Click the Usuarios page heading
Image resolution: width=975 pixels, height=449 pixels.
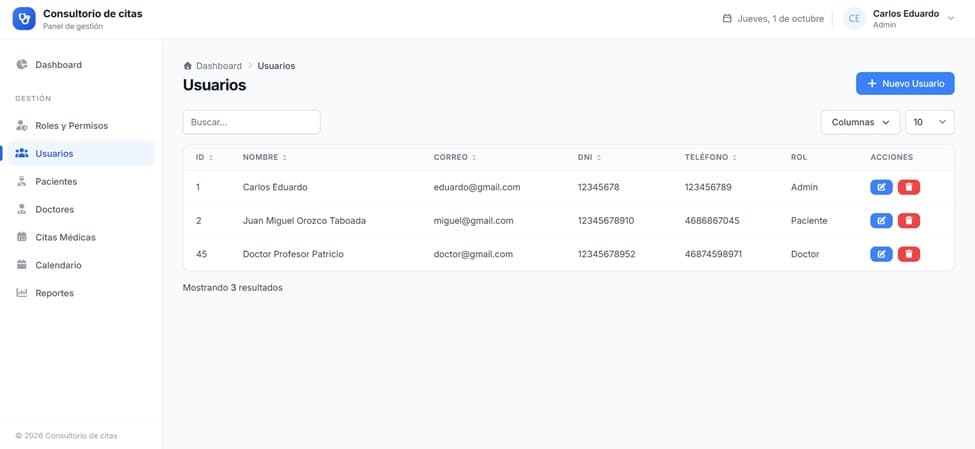215,85
